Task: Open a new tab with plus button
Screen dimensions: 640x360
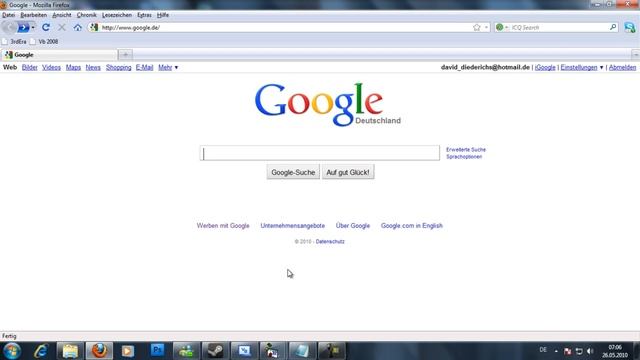Action: [125, 55]
